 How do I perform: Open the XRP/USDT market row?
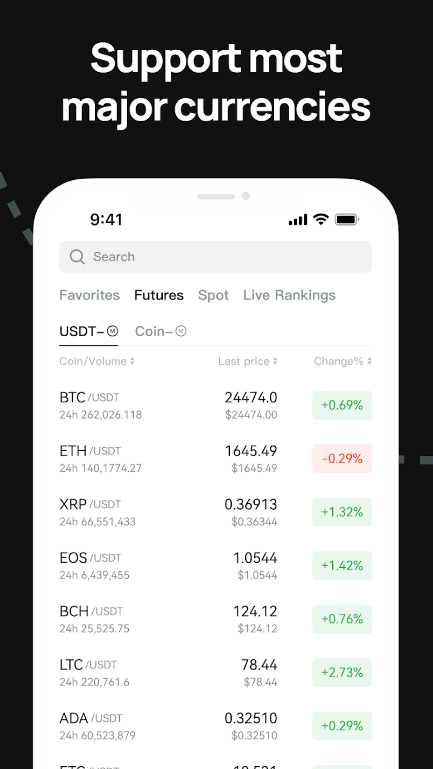215,512
